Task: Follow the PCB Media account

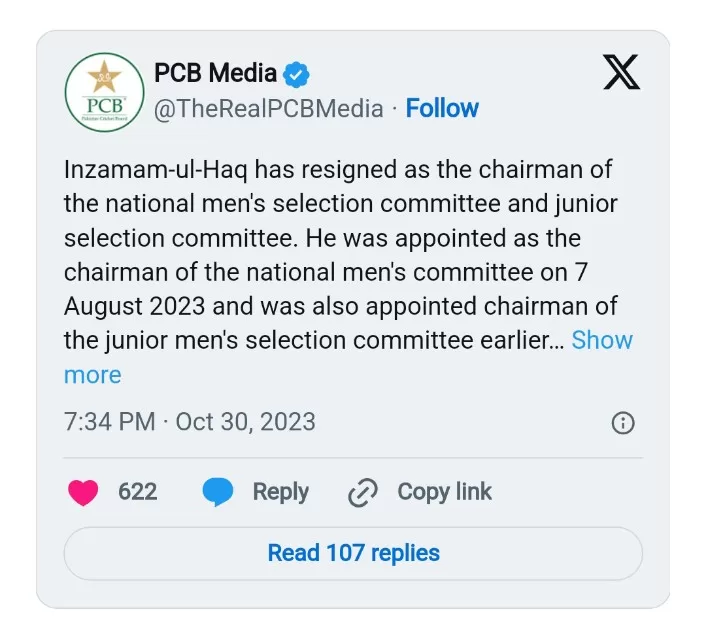Action: (442, 108)
